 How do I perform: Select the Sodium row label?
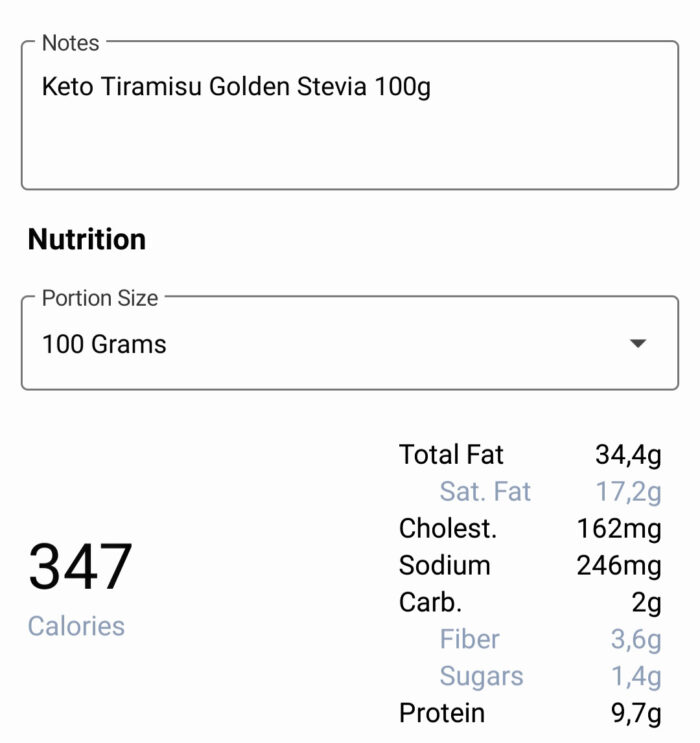pos(445,565)
